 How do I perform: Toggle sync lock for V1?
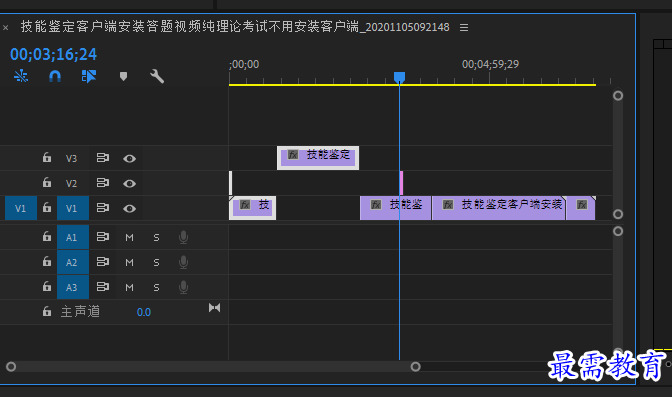point(102,208)
